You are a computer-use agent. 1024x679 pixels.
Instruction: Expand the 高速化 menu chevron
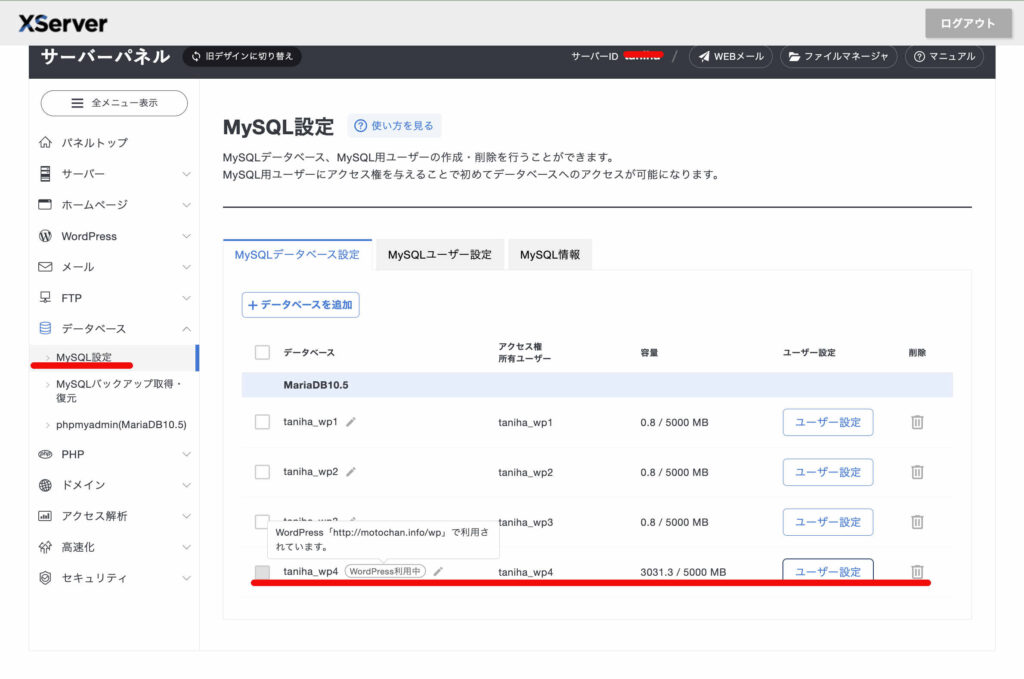coord(187,547)
